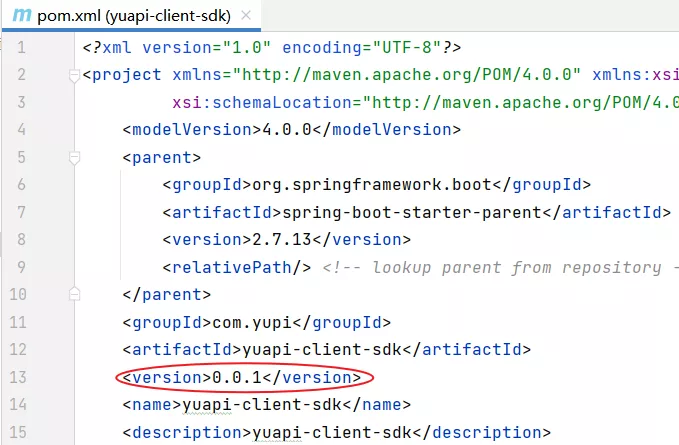Click the lookup parent from repository comment
The image size is (679, 445).
tap(500, 268)
